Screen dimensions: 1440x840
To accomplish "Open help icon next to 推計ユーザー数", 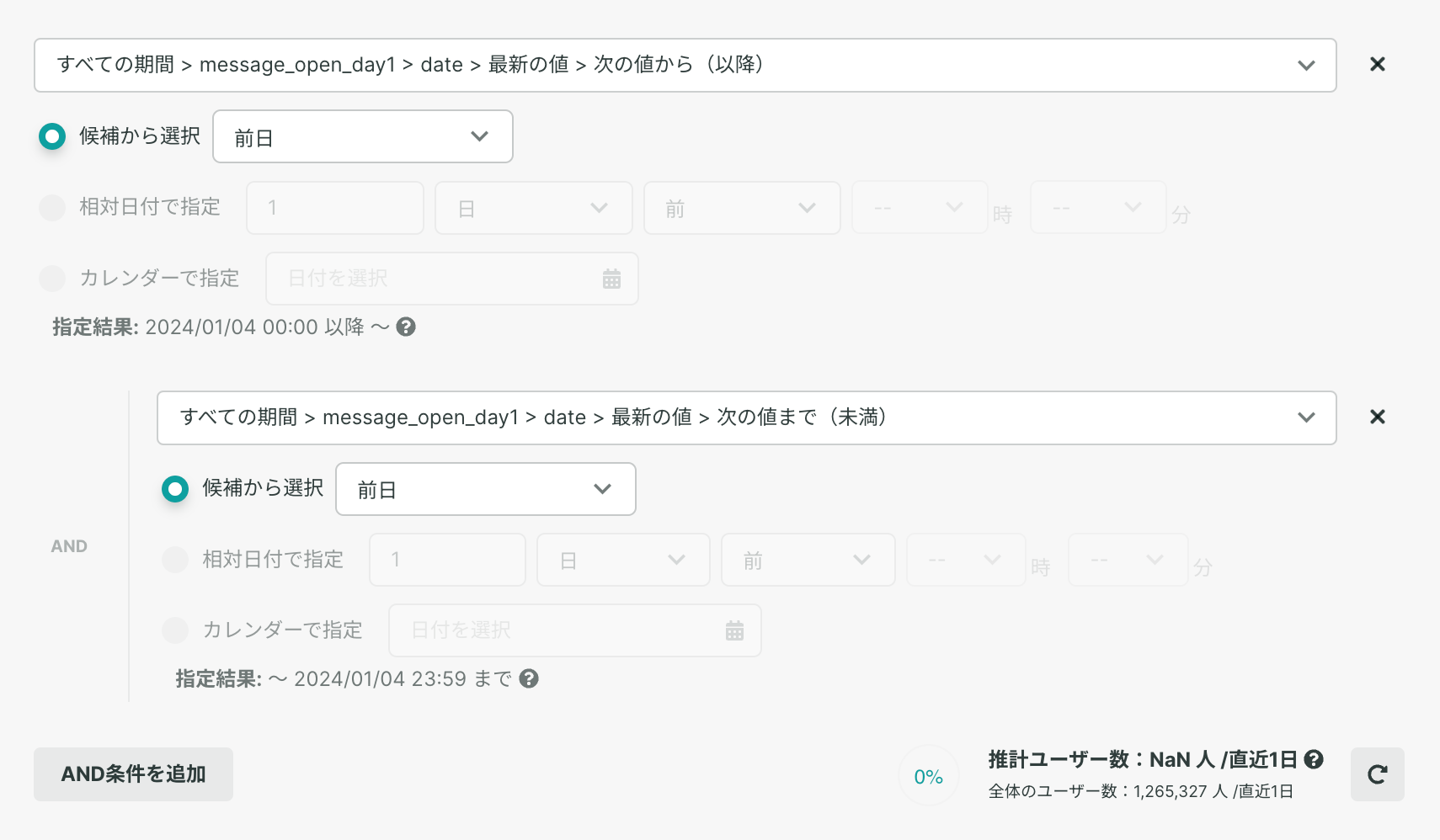I will point(1314,759).
